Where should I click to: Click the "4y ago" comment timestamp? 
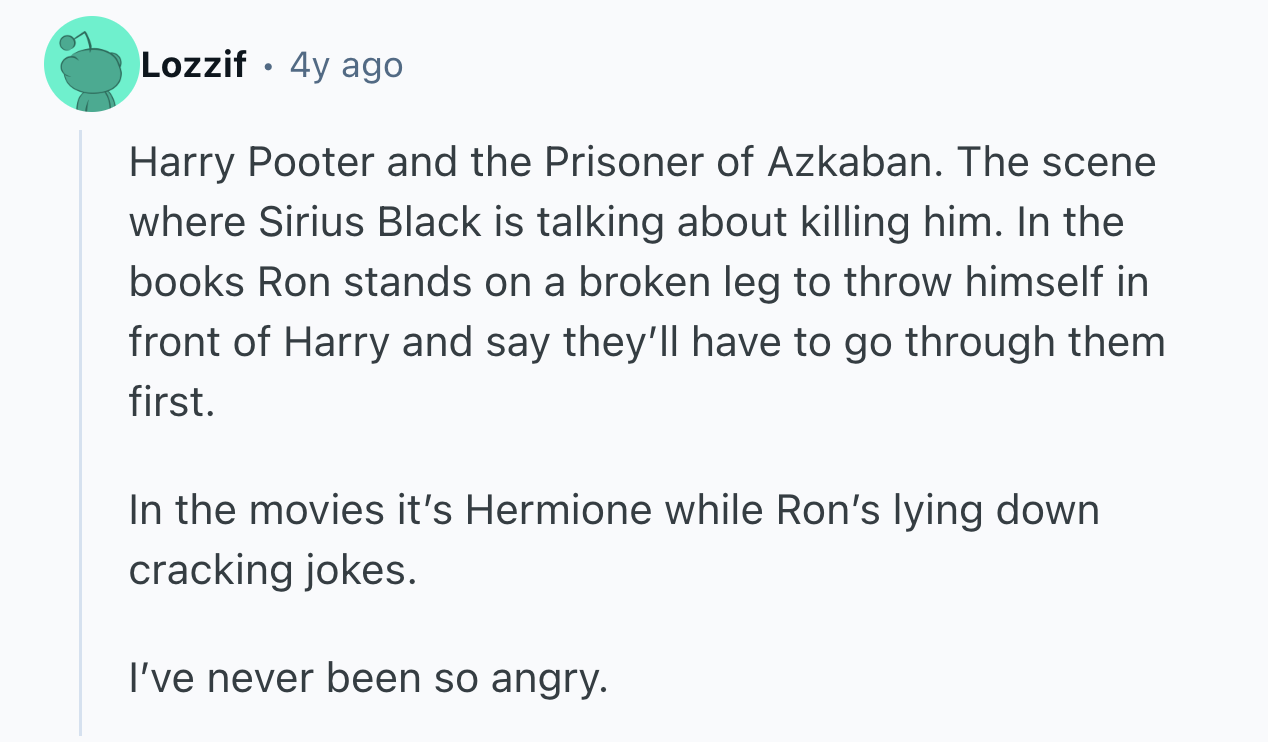pyautogui.click(x=346, y=66)
